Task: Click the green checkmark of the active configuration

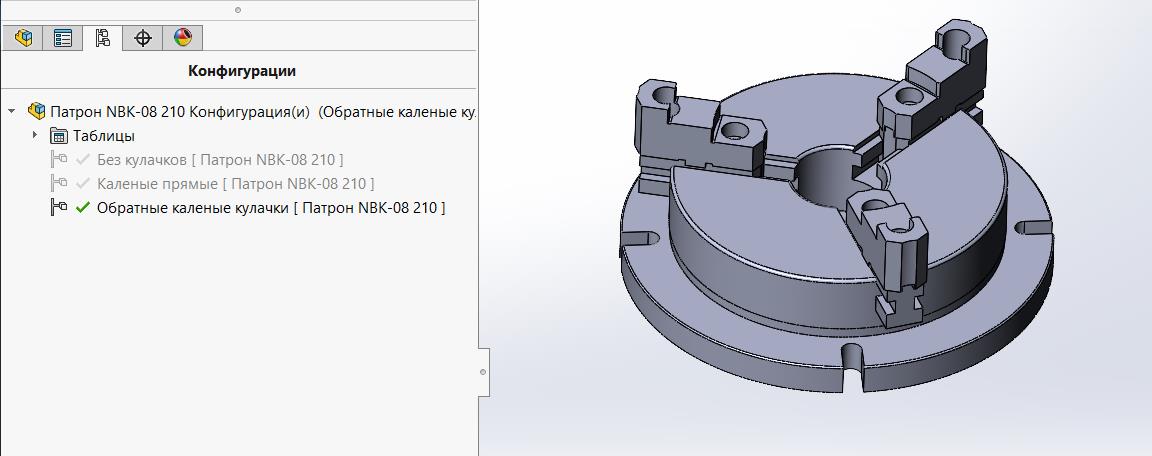Action: coord(83,208)
